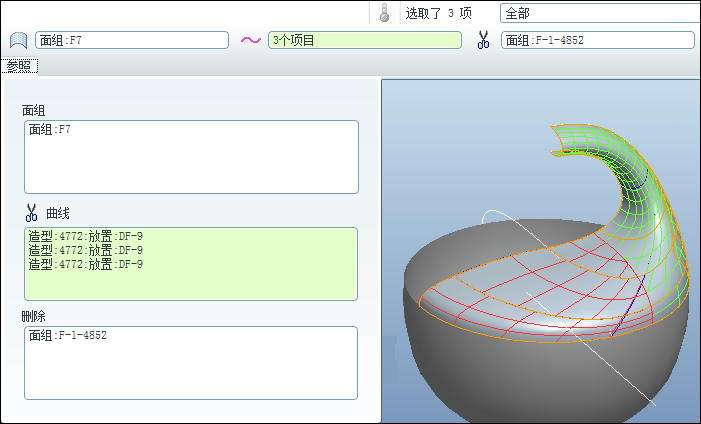Open the 参照 tab
Image resolution: width=701 pixels, height=424 pixels.
coord(19,66)
